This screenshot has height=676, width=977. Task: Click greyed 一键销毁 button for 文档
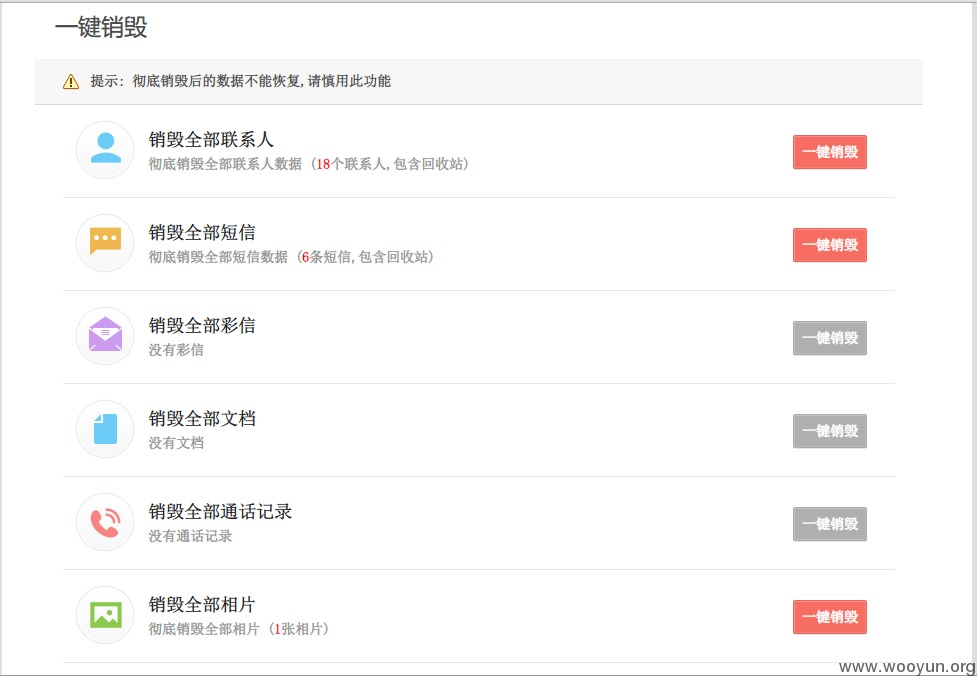point(829,431)
